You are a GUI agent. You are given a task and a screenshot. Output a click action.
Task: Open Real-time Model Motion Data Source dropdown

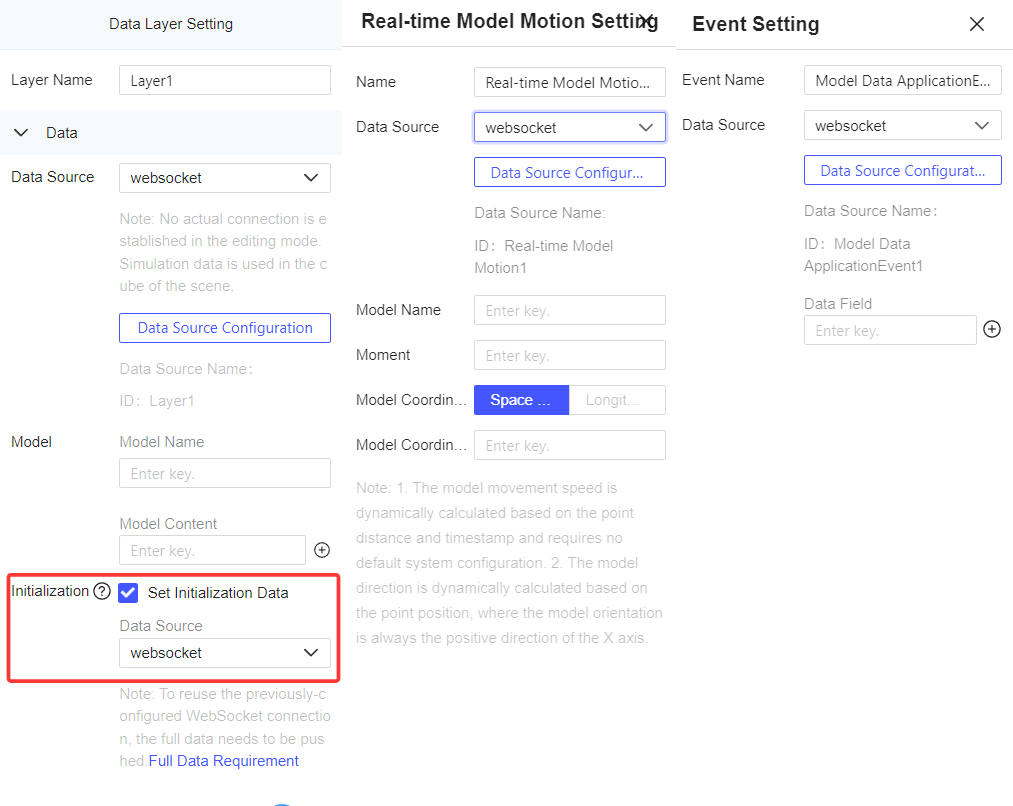point(570,128)
